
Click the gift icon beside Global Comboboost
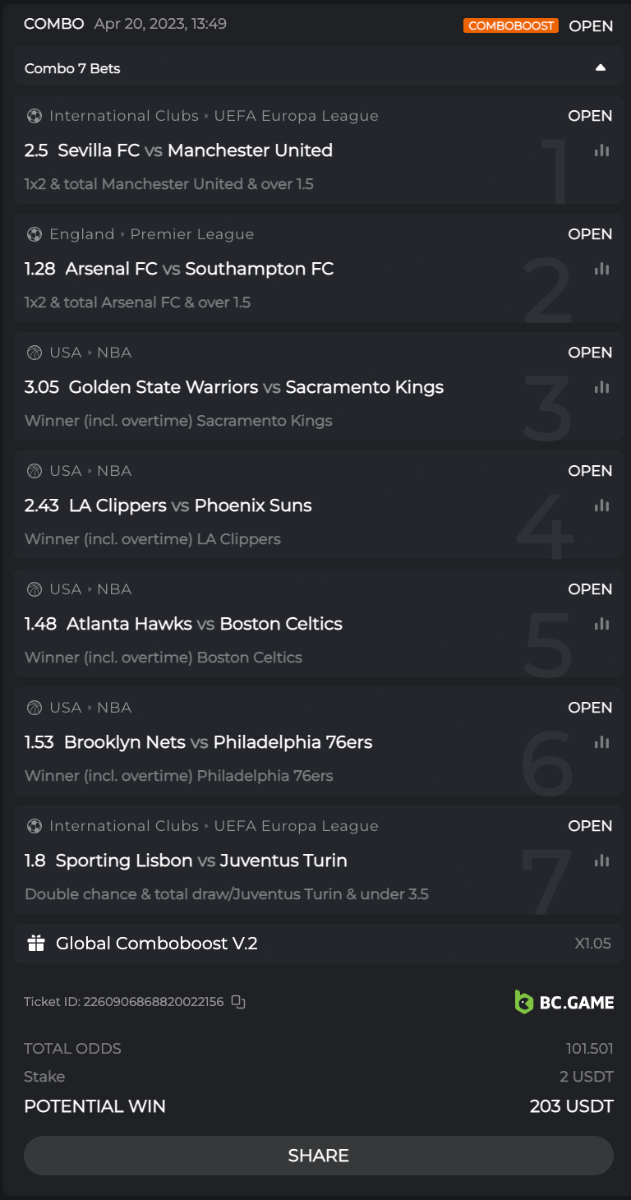36,943
